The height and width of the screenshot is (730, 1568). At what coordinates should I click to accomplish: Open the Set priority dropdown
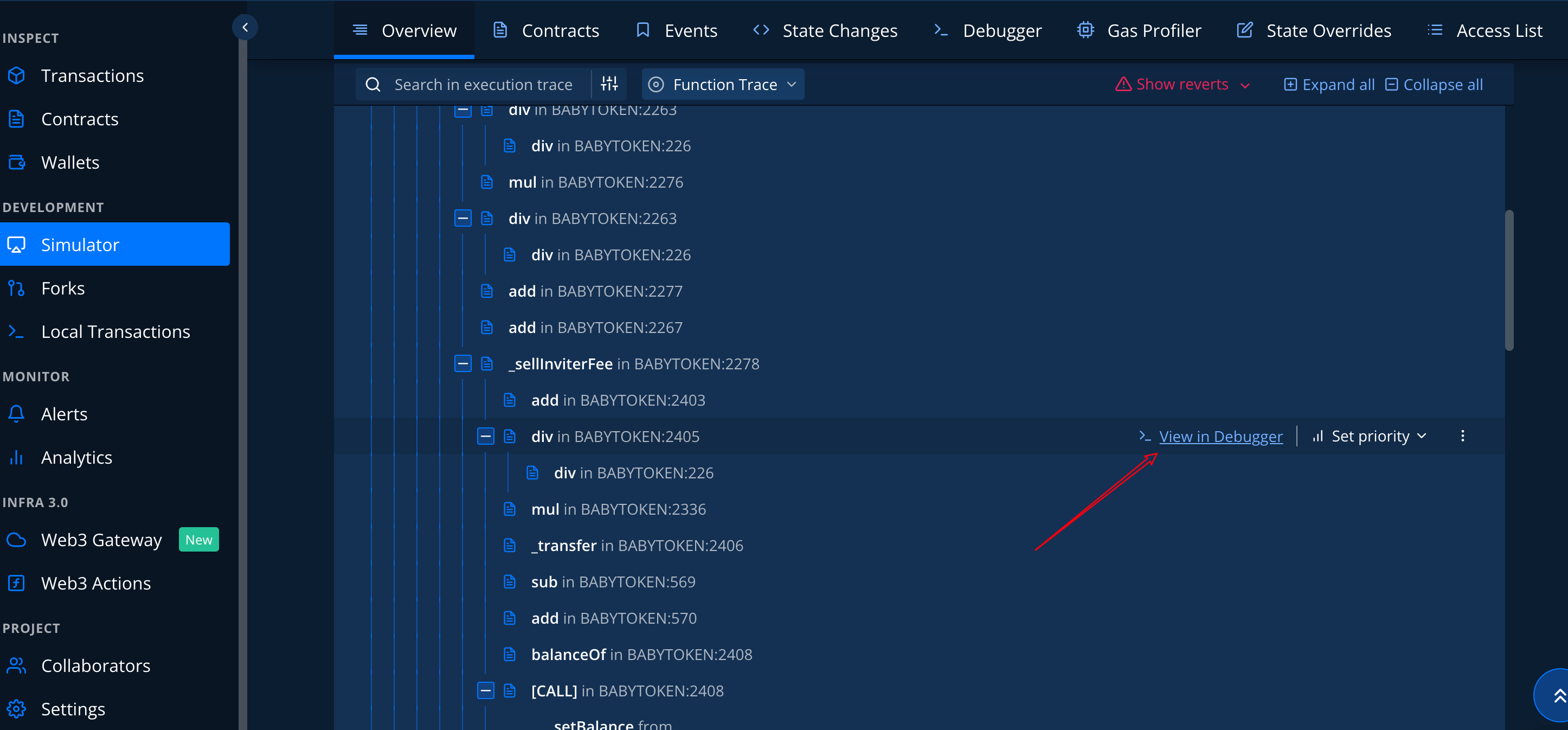[1369, 436]
